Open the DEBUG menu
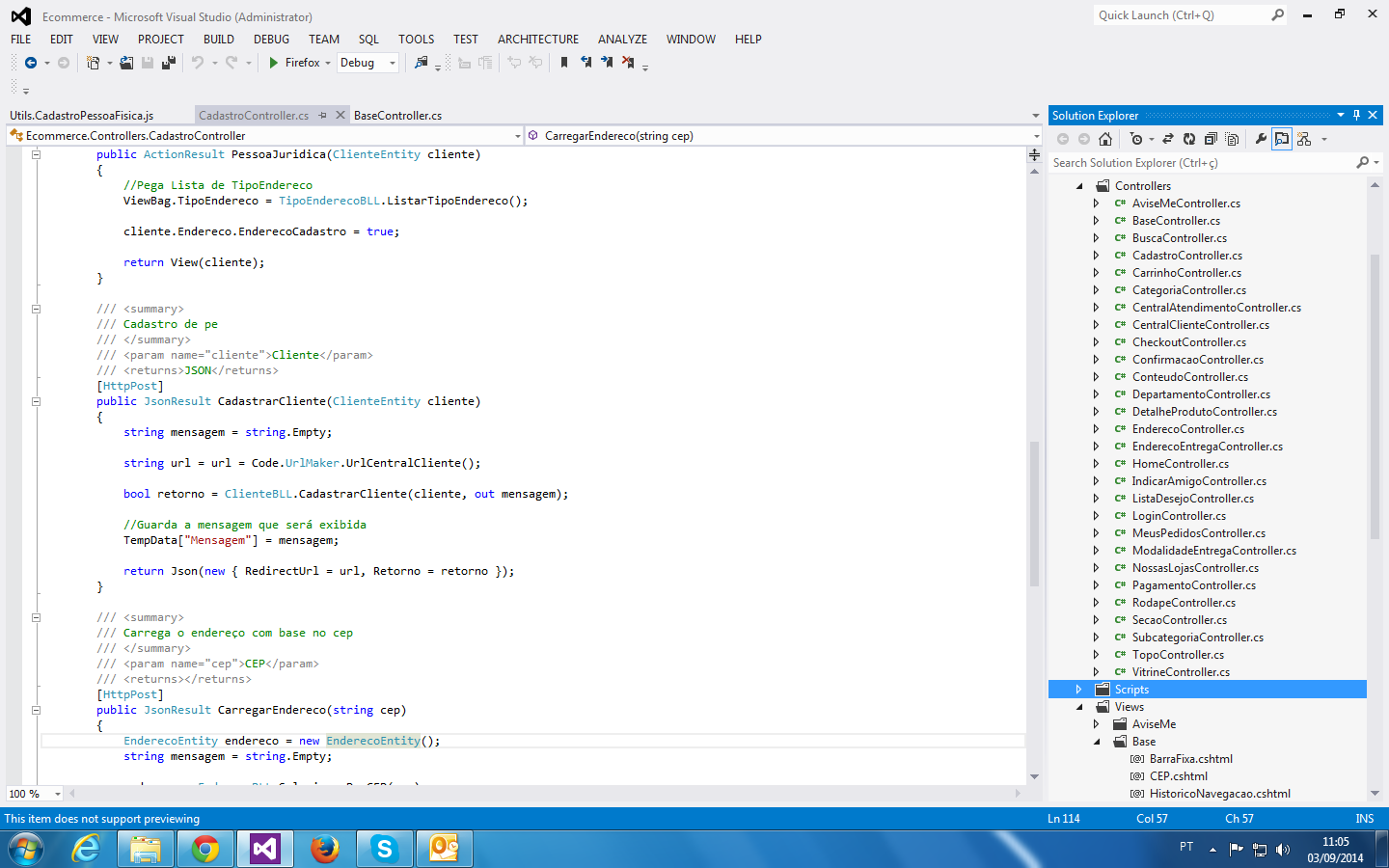Screen dimensions: 1389x868 pos(271,40)
